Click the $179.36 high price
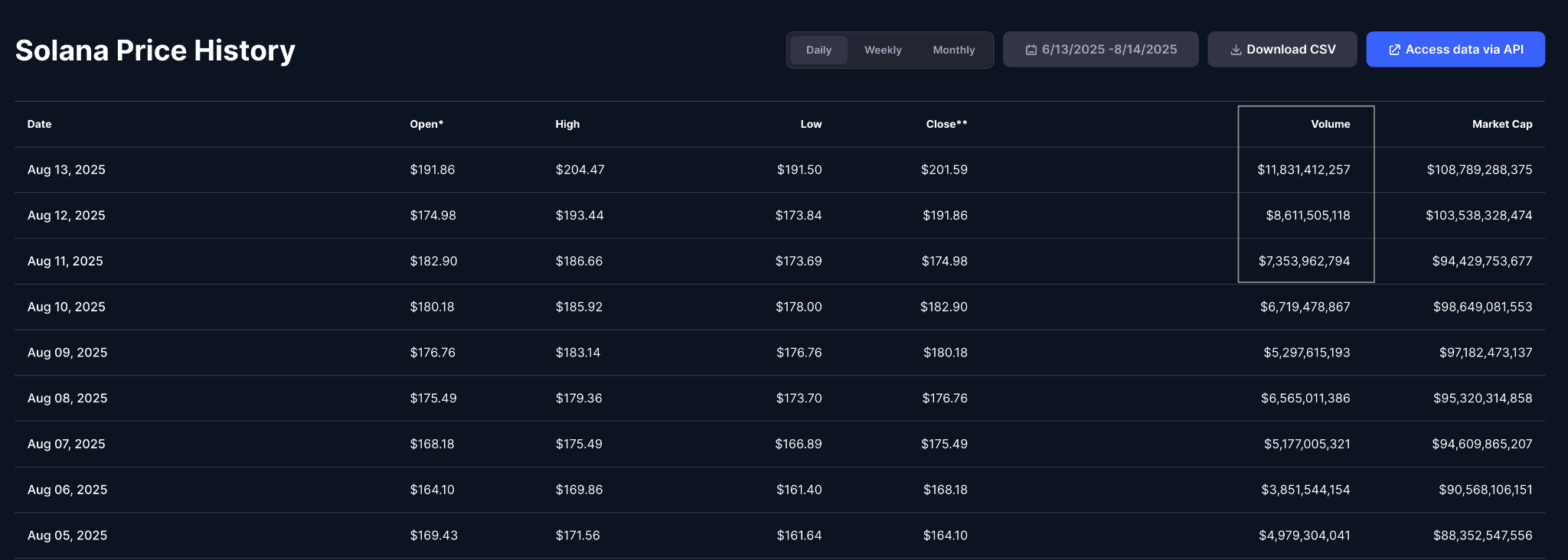This screenshot has width=1568, height=560. [579, 399]
